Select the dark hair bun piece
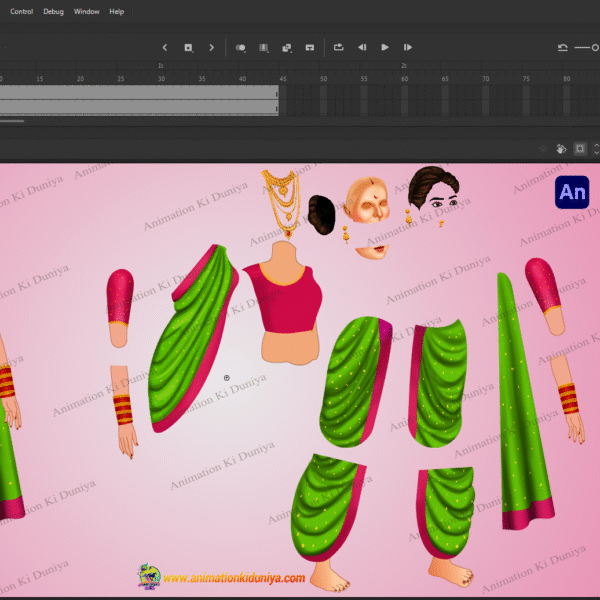 click(322, 215)
